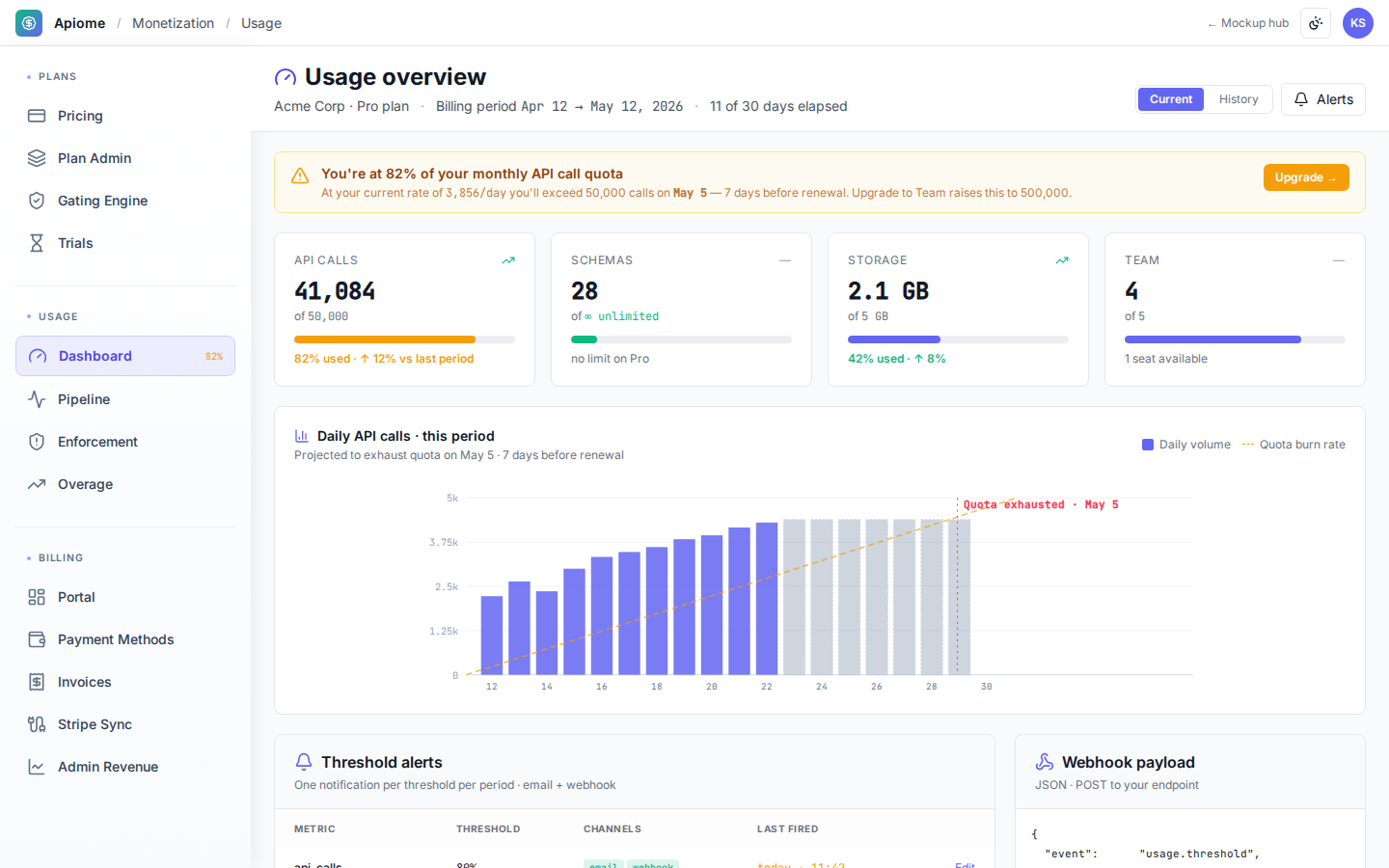Click the '41,084' API calls value

click(335, 291)
